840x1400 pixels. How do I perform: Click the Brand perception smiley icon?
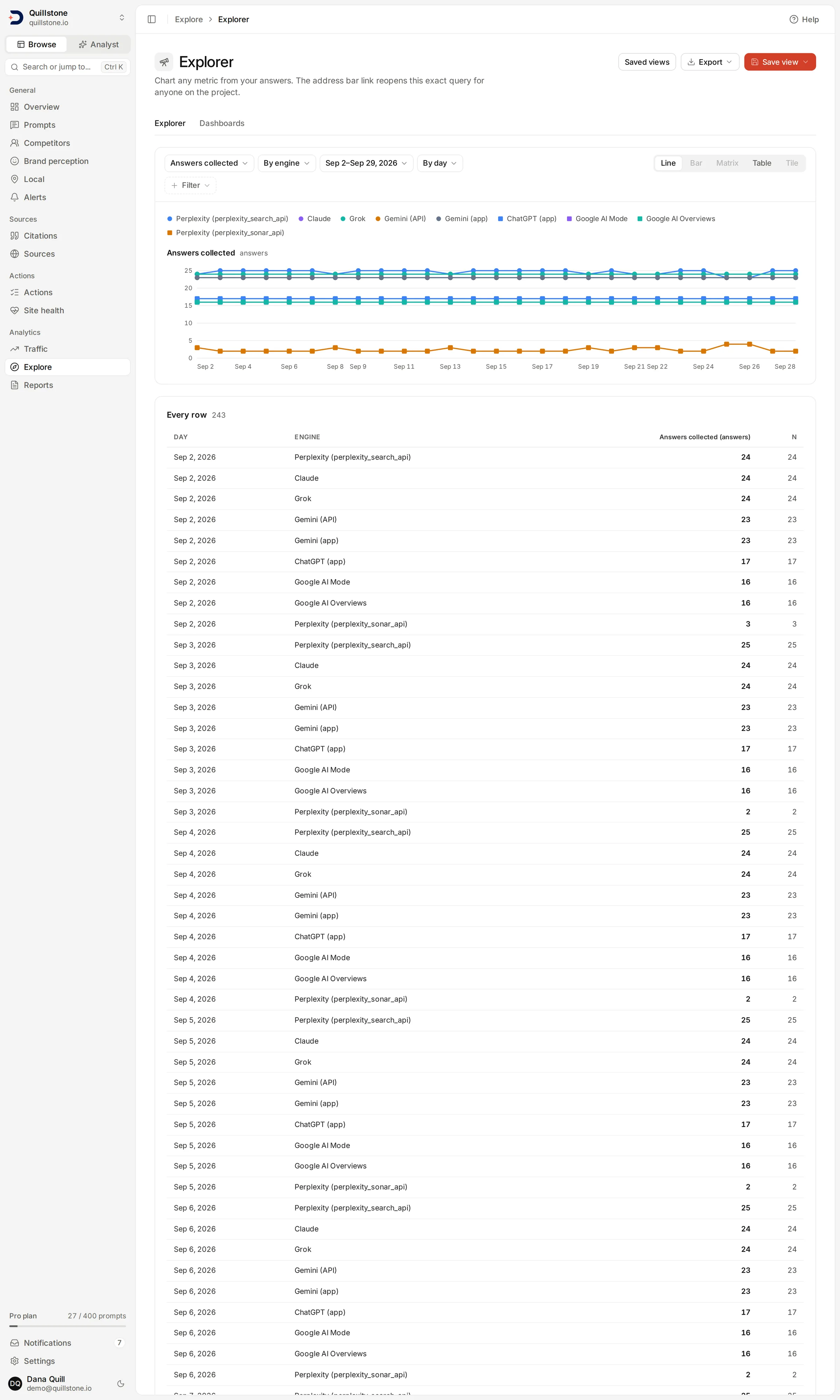pos(15,161)
